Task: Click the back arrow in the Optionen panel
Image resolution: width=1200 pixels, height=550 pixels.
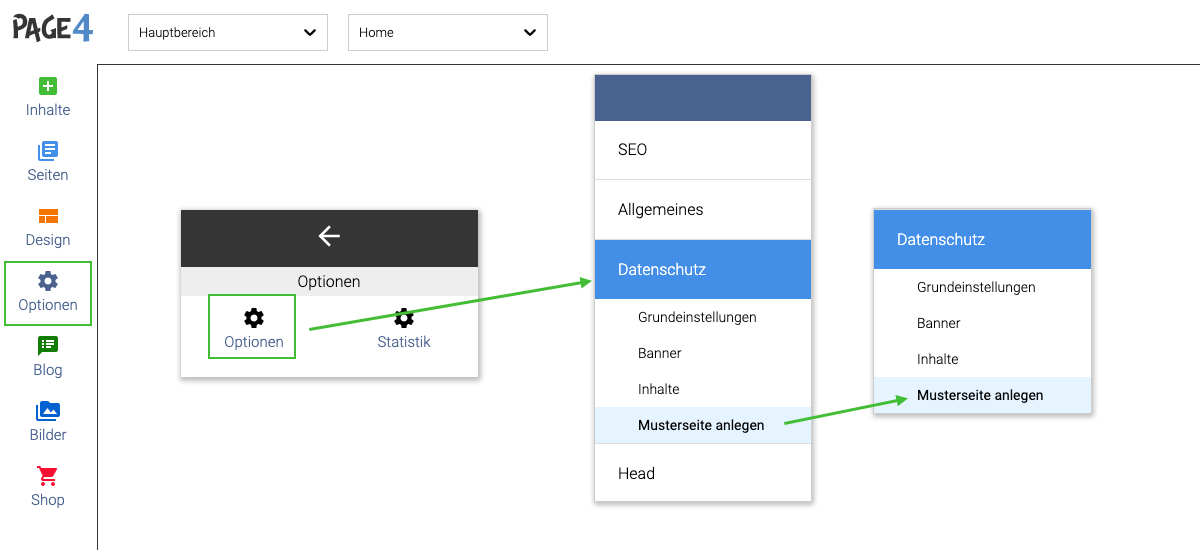Action: (x=329, y=236)
